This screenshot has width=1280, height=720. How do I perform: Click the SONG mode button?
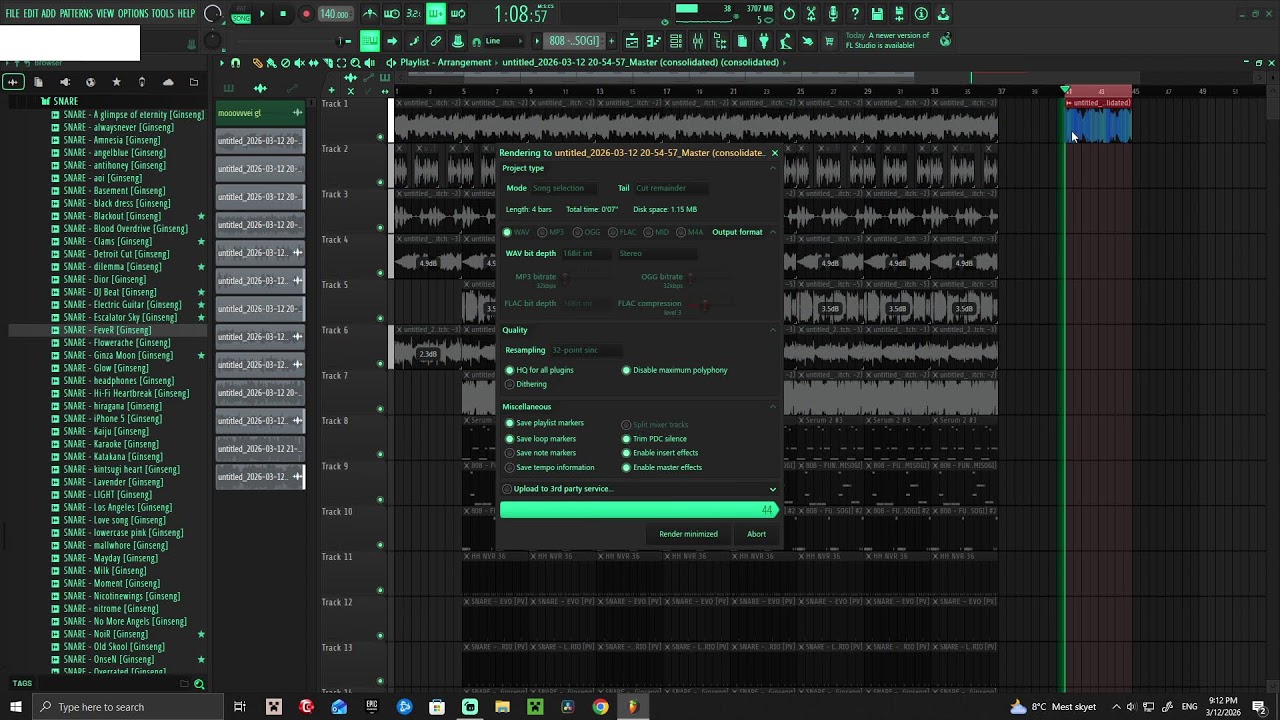241,18
